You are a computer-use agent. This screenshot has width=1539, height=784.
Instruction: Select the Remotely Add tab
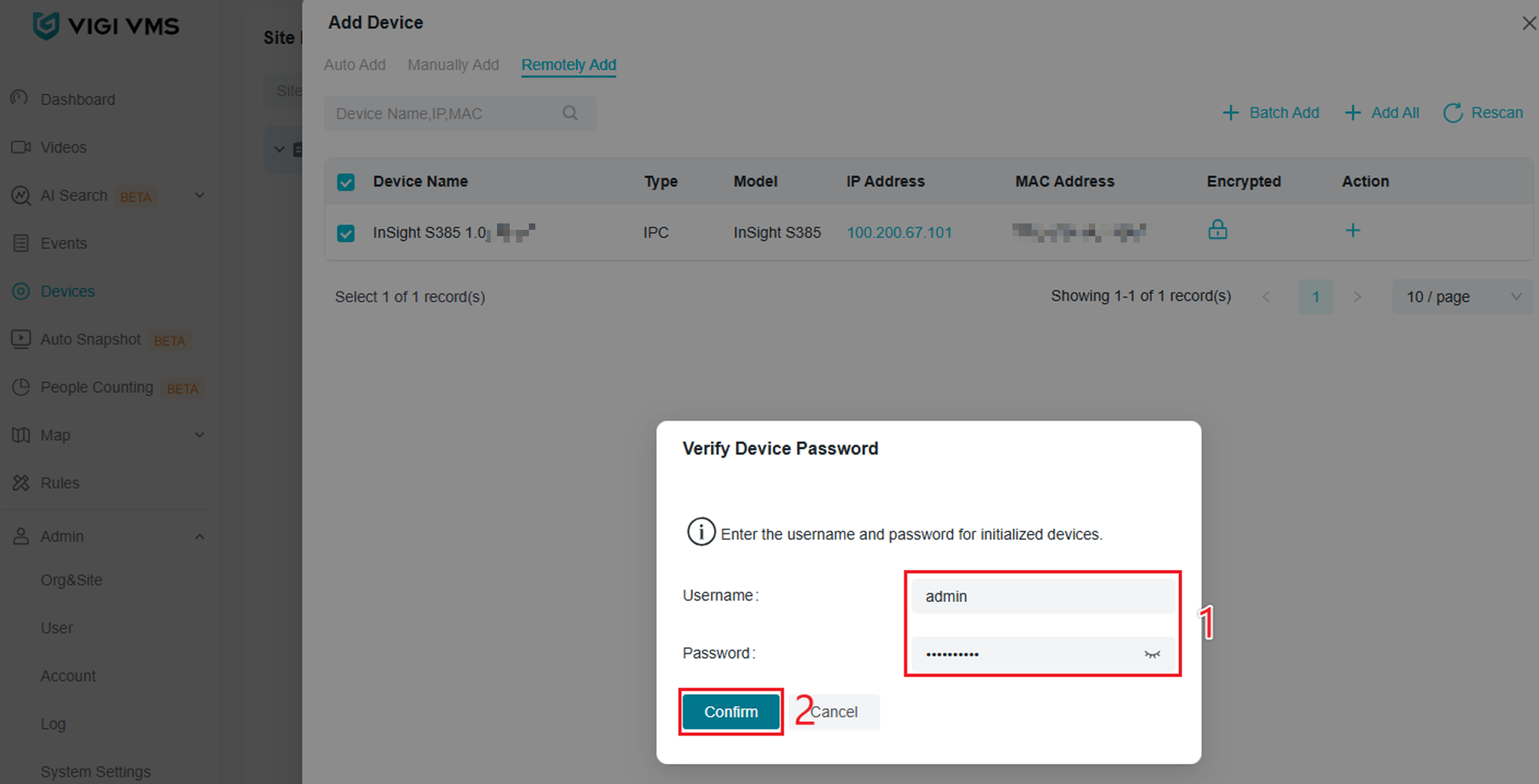pyautogui.click(x=569, y=65)
